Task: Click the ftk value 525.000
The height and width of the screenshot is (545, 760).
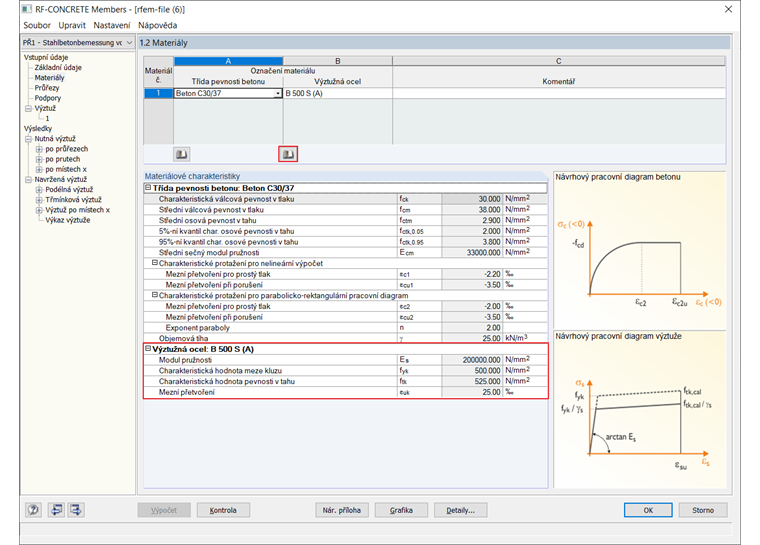Action: pos(473,381)
